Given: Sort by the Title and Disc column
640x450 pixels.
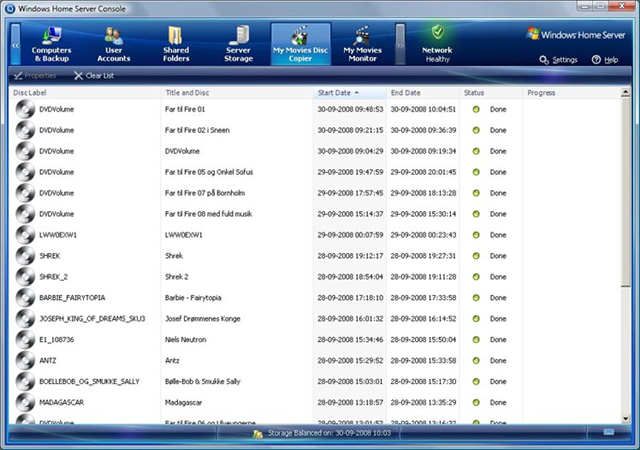Looking at the screenshot, I should pos(237,93).
